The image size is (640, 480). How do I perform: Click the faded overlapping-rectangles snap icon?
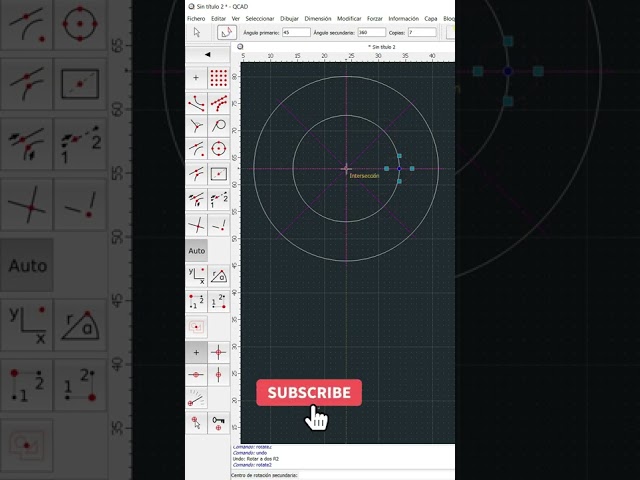tap(196, 327)
